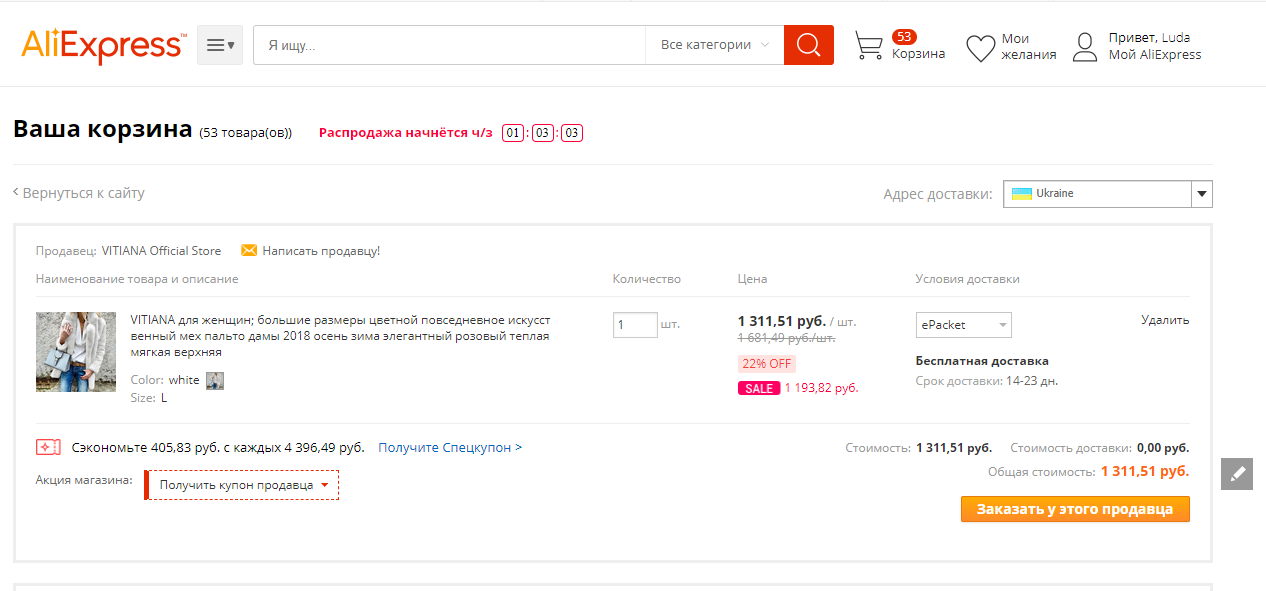
Task: Open the hamburger categories menu
Action: (220, 45)
